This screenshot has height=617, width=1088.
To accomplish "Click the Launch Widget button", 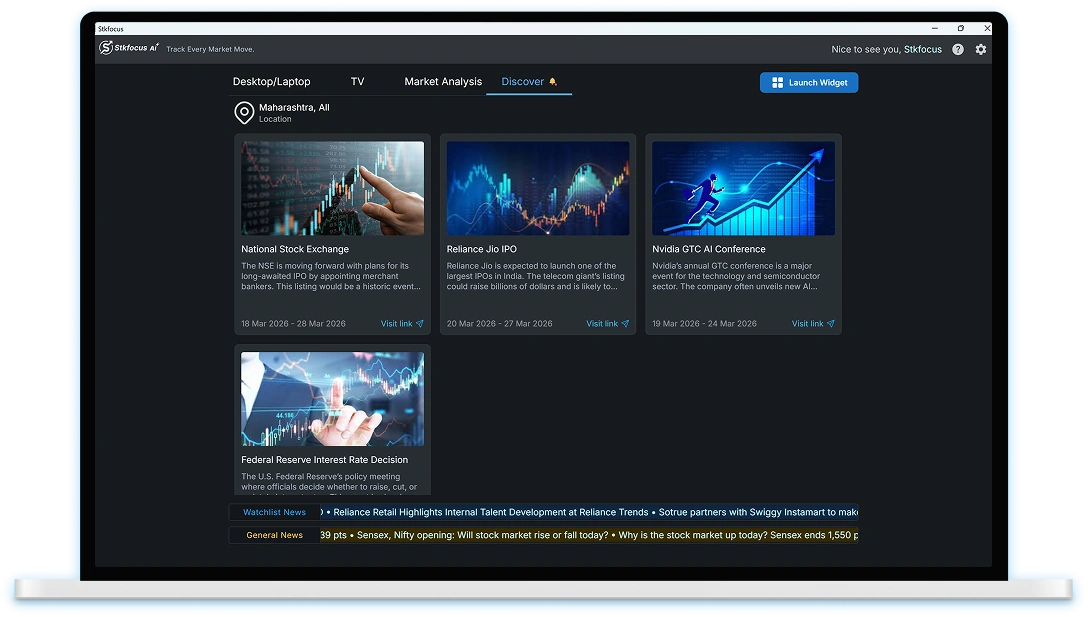I will (x=809, y=83).
